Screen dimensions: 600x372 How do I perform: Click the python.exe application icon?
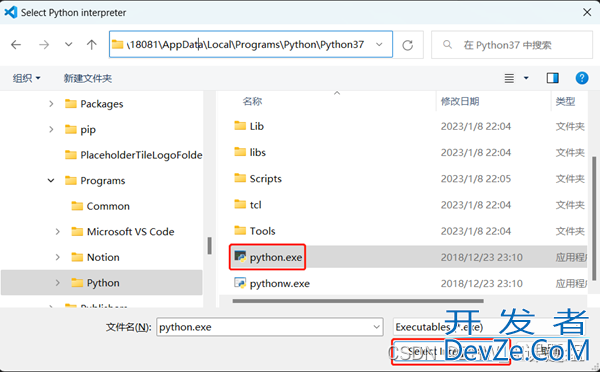(x=240, y=256)
